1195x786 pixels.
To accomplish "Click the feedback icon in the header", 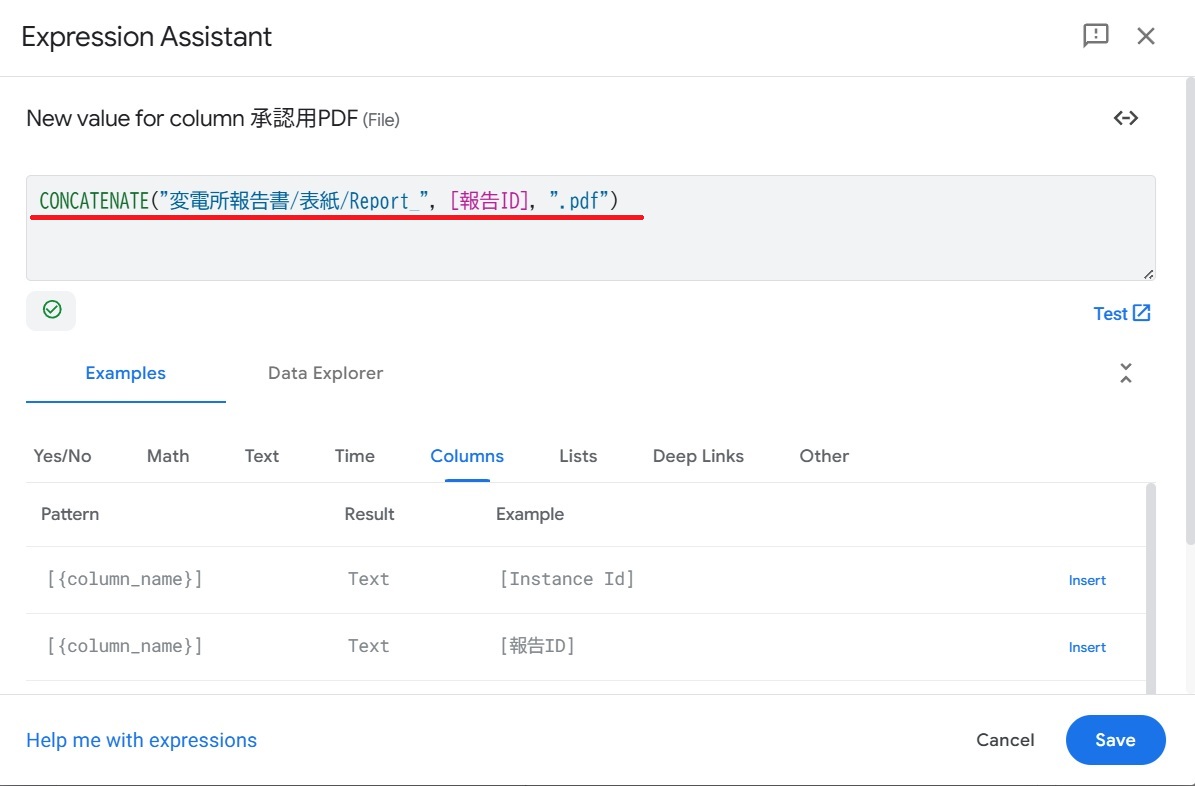I will pos(1096,36).
